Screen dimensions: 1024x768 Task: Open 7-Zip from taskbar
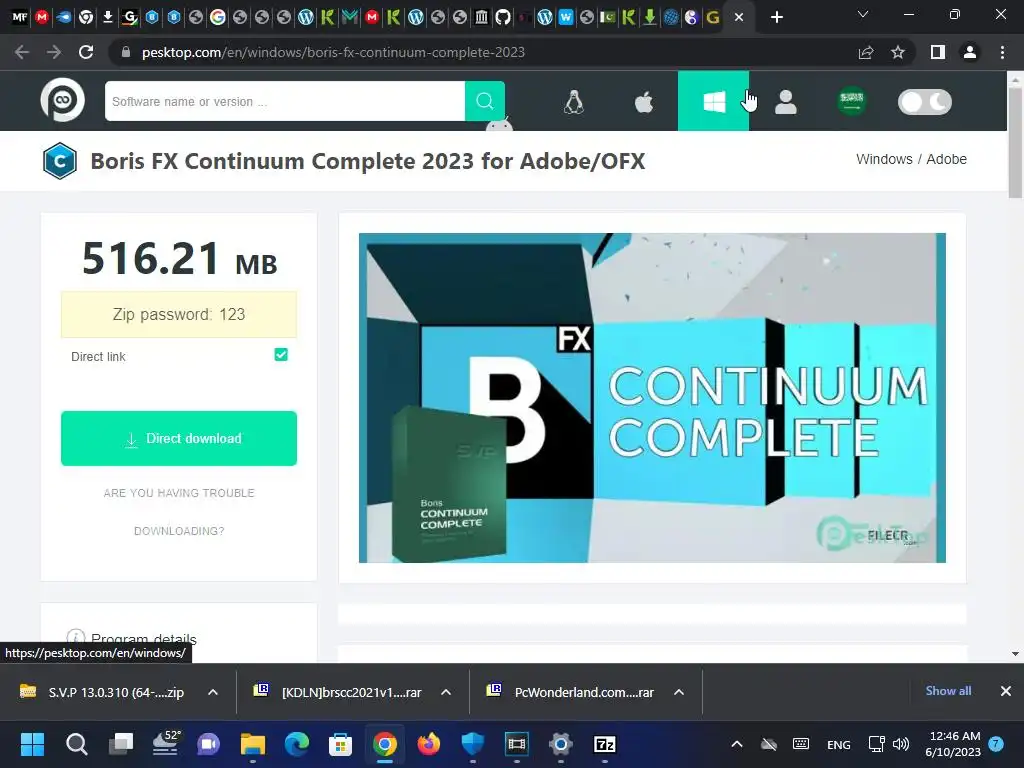click(x=605, y=744)
